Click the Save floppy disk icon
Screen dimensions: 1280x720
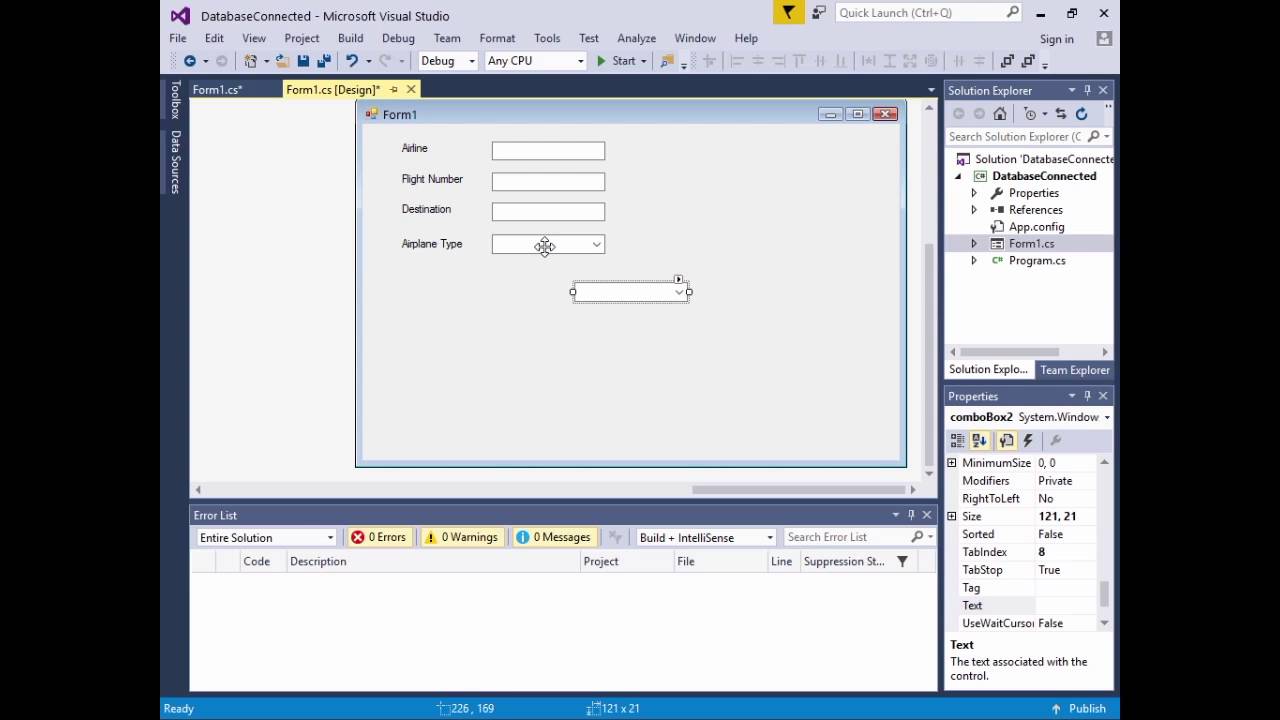point(303,61)
